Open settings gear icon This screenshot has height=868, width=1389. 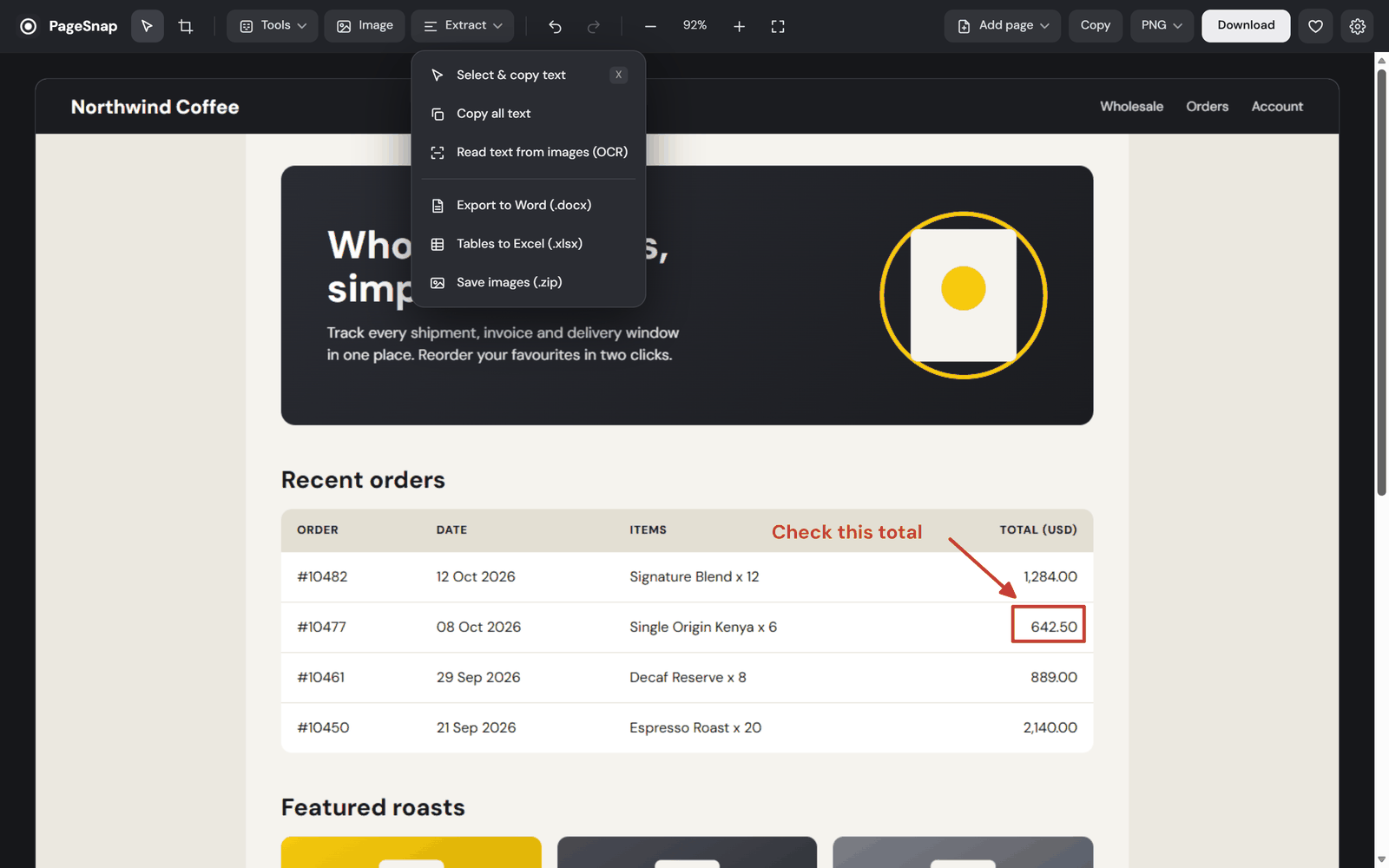pyautogui.click(x=1358, y=26)
